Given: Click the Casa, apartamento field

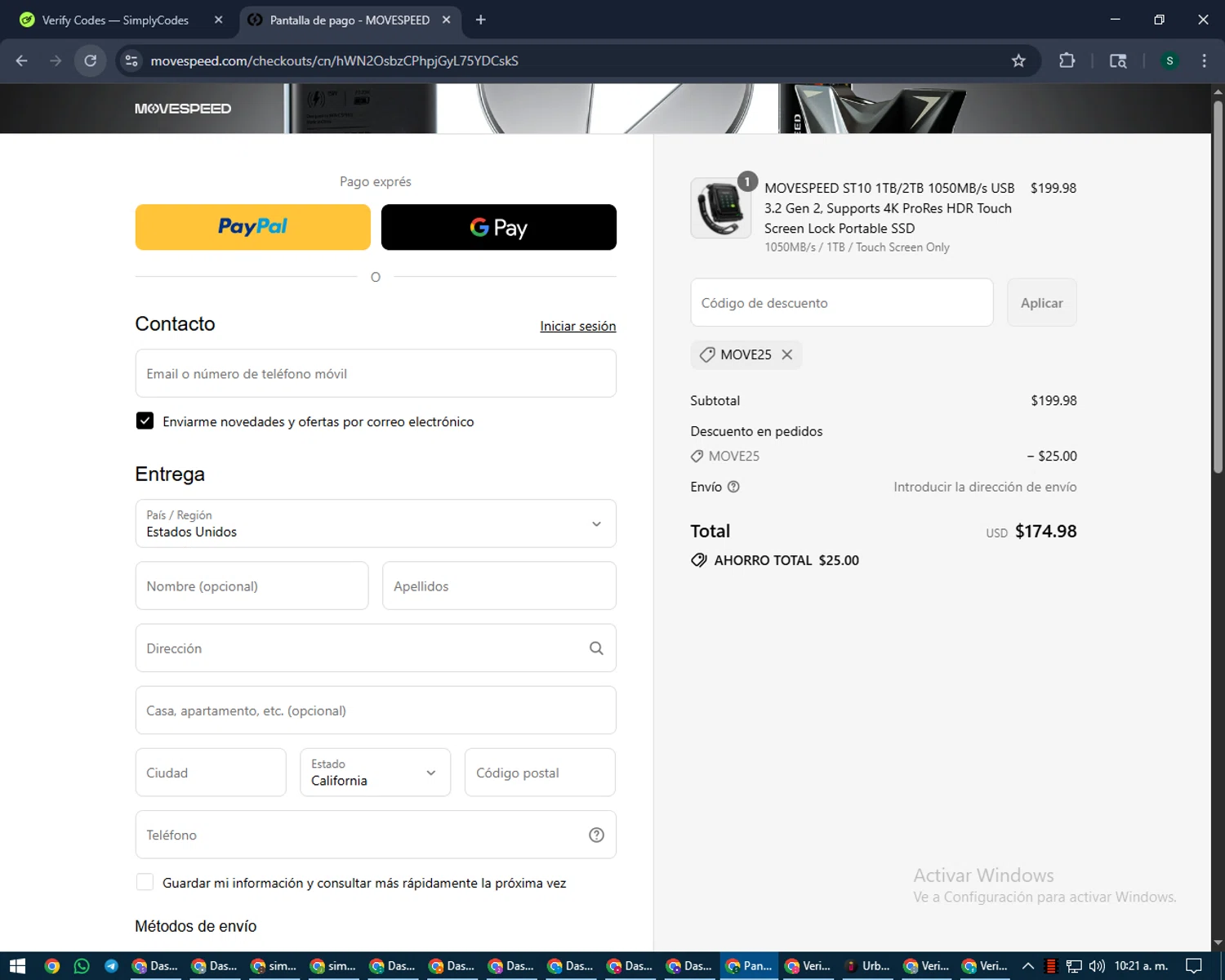Looking at the screenshot, I should (x=376, y=710).
